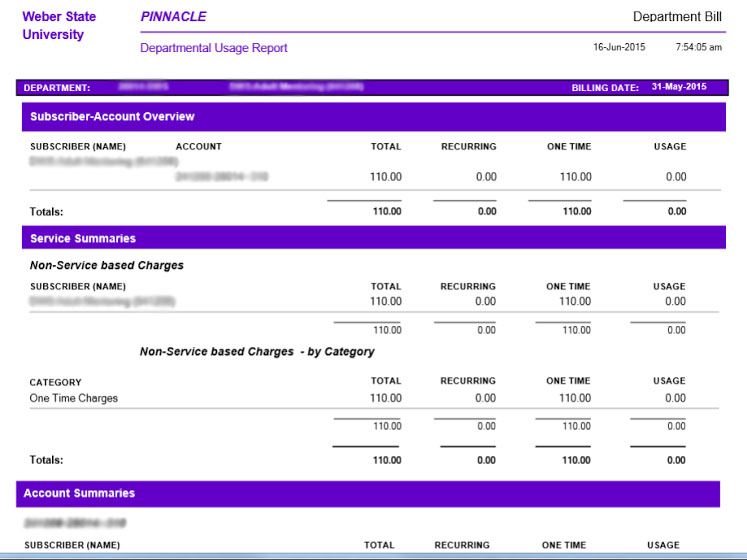Click the report date 16-Jun-2015

pos(619,47)
